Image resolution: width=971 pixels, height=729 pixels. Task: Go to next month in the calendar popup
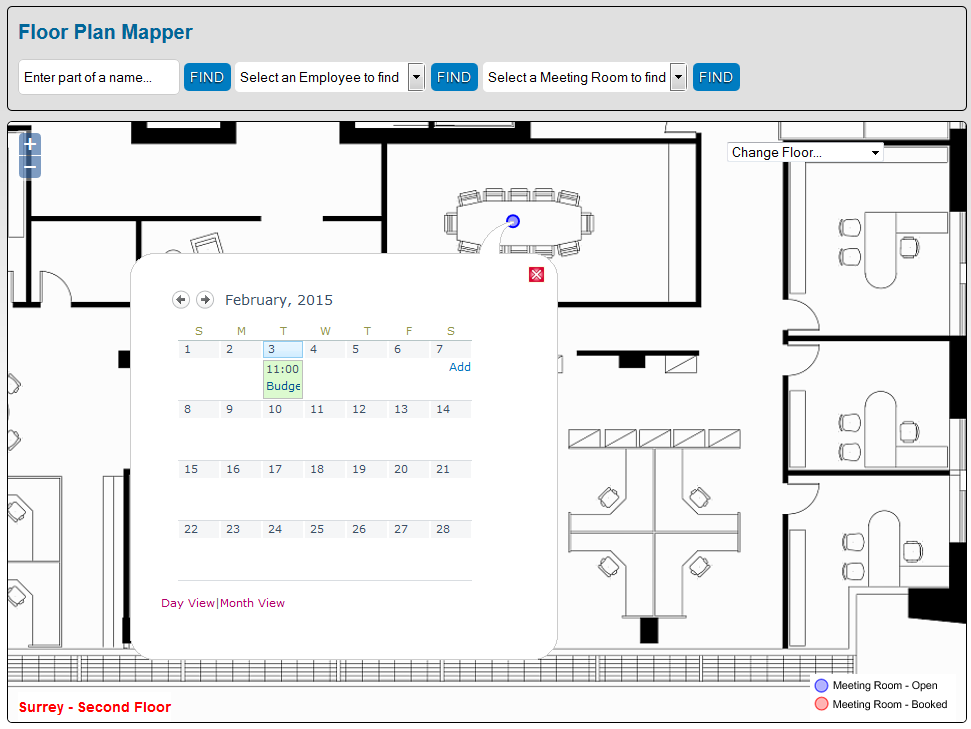click(205, 299)
